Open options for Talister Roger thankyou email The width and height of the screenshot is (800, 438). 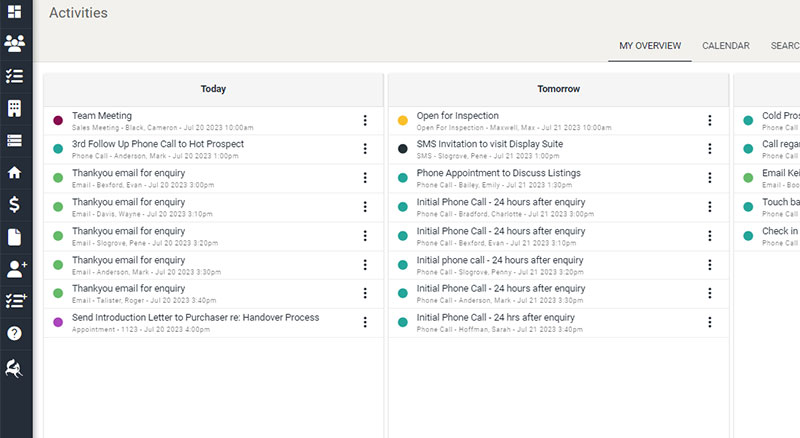pyautogui.click(x=365, y=293)
